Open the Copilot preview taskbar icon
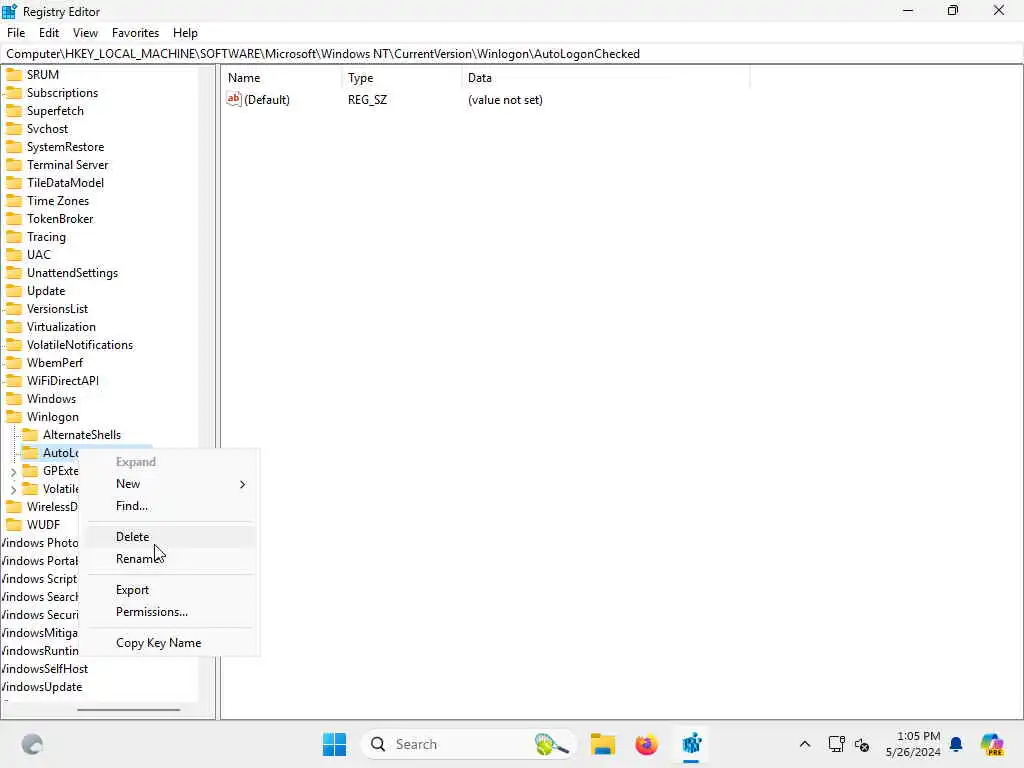The height and width of the screenshot is (768, 1024). point(992,744)
